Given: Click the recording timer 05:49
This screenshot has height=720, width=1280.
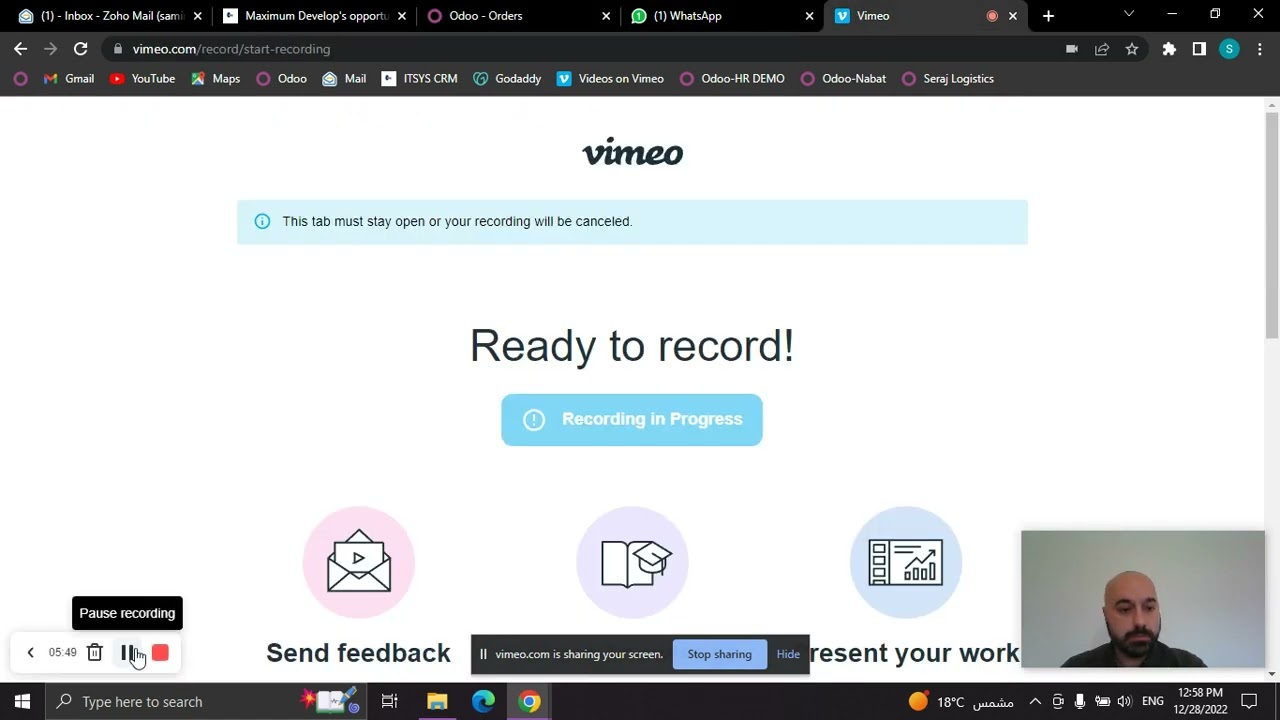Looking at the screenshot, I should (62, 653).
